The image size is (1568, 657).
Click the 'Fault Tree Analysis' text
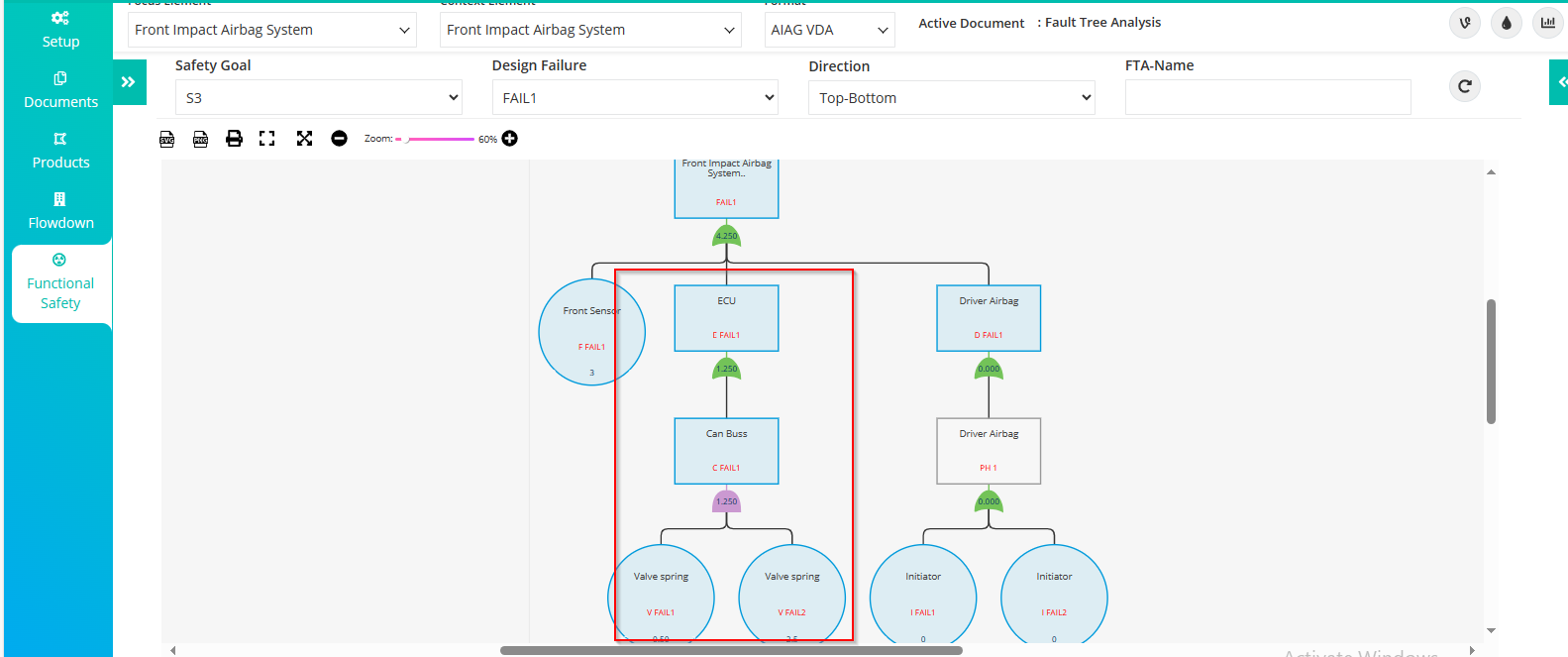[1102, 22]
